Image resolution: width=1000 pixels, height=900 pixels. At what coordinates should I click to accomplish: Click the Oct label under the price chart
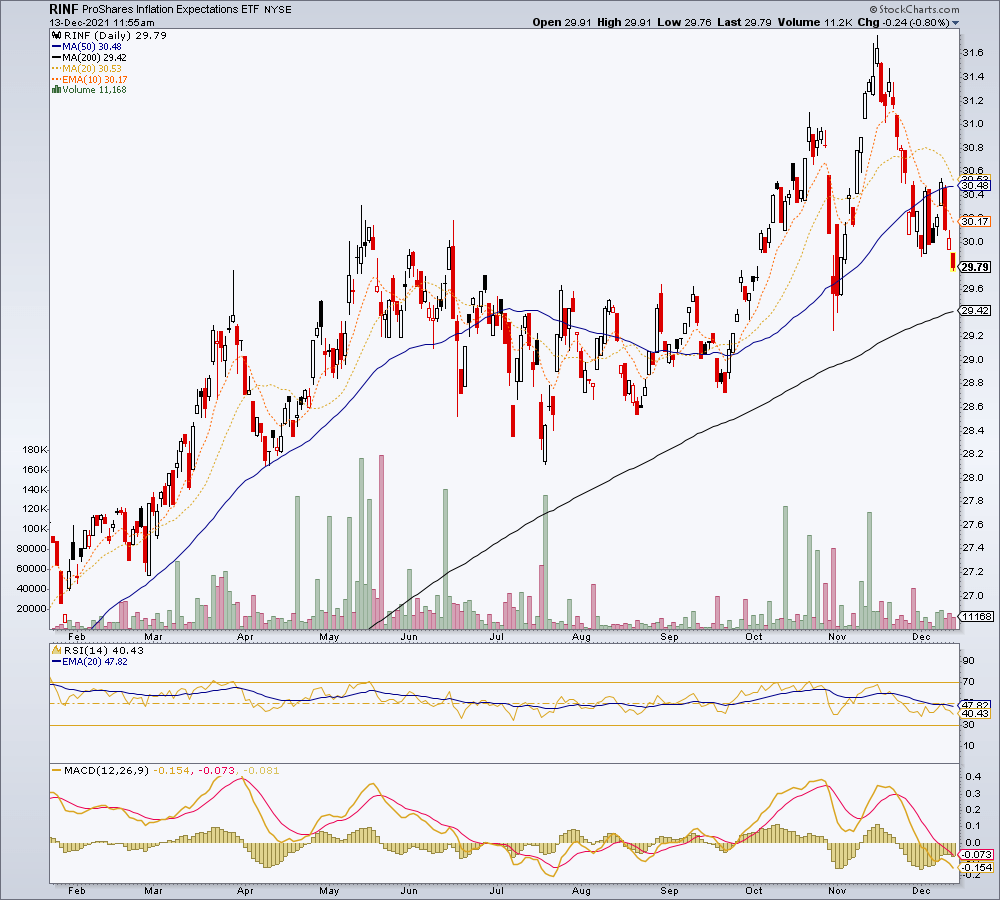754,637
